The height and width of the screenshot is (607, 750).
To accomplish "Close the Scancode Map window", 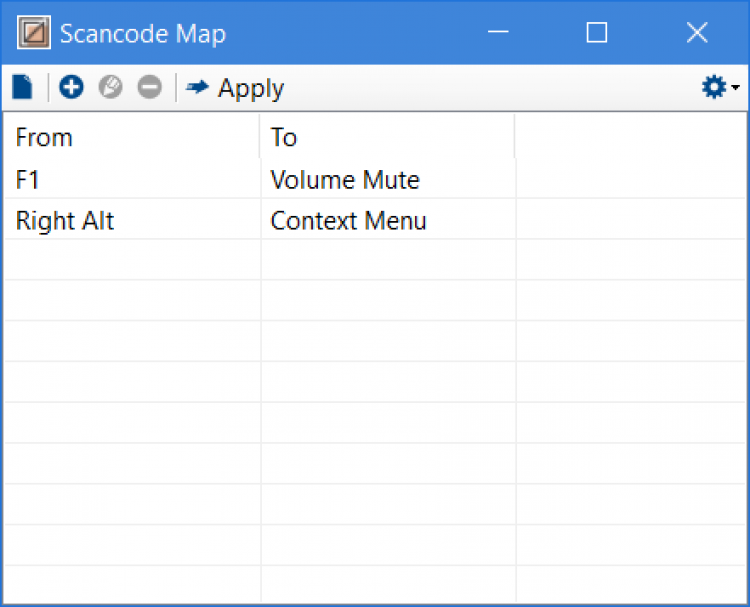I will (x=697, y=33).
